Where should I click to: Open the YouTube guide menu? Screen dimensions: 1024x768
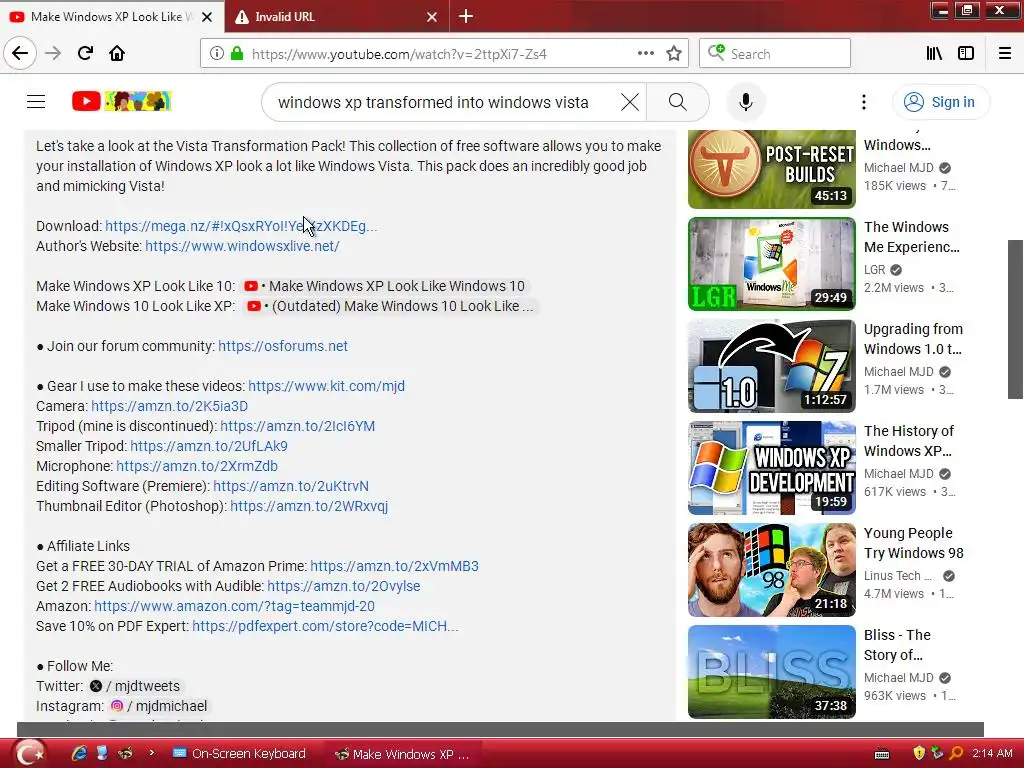36,102
